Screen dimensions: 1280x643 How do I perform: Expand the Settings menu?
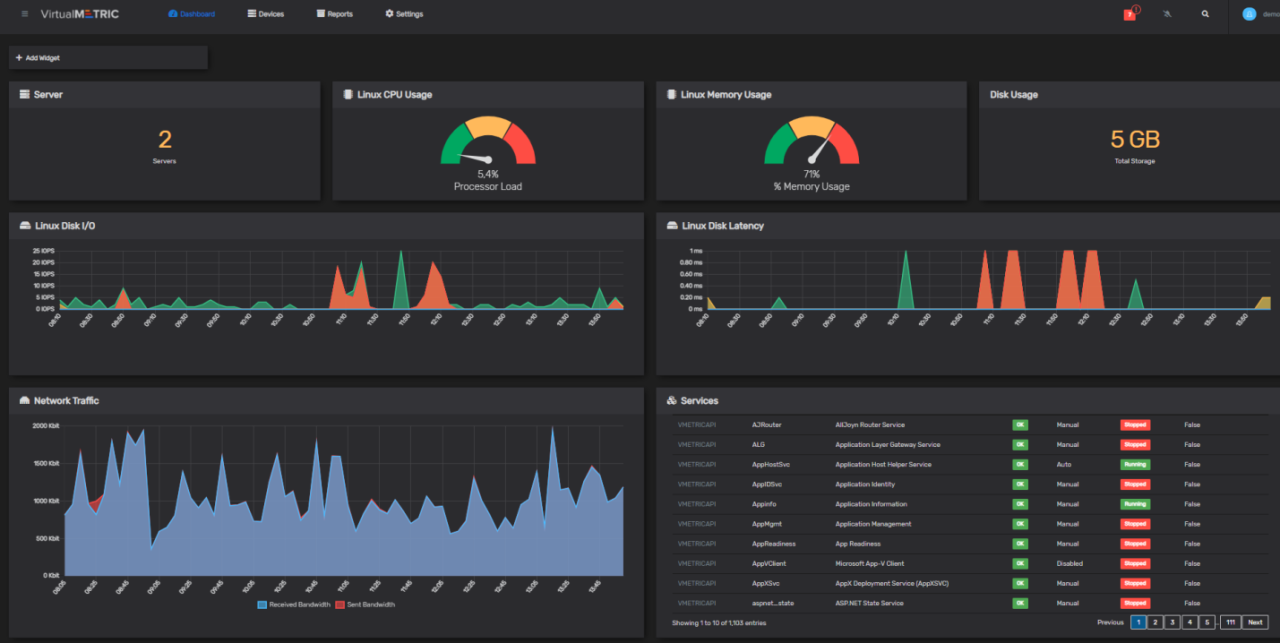403,14
